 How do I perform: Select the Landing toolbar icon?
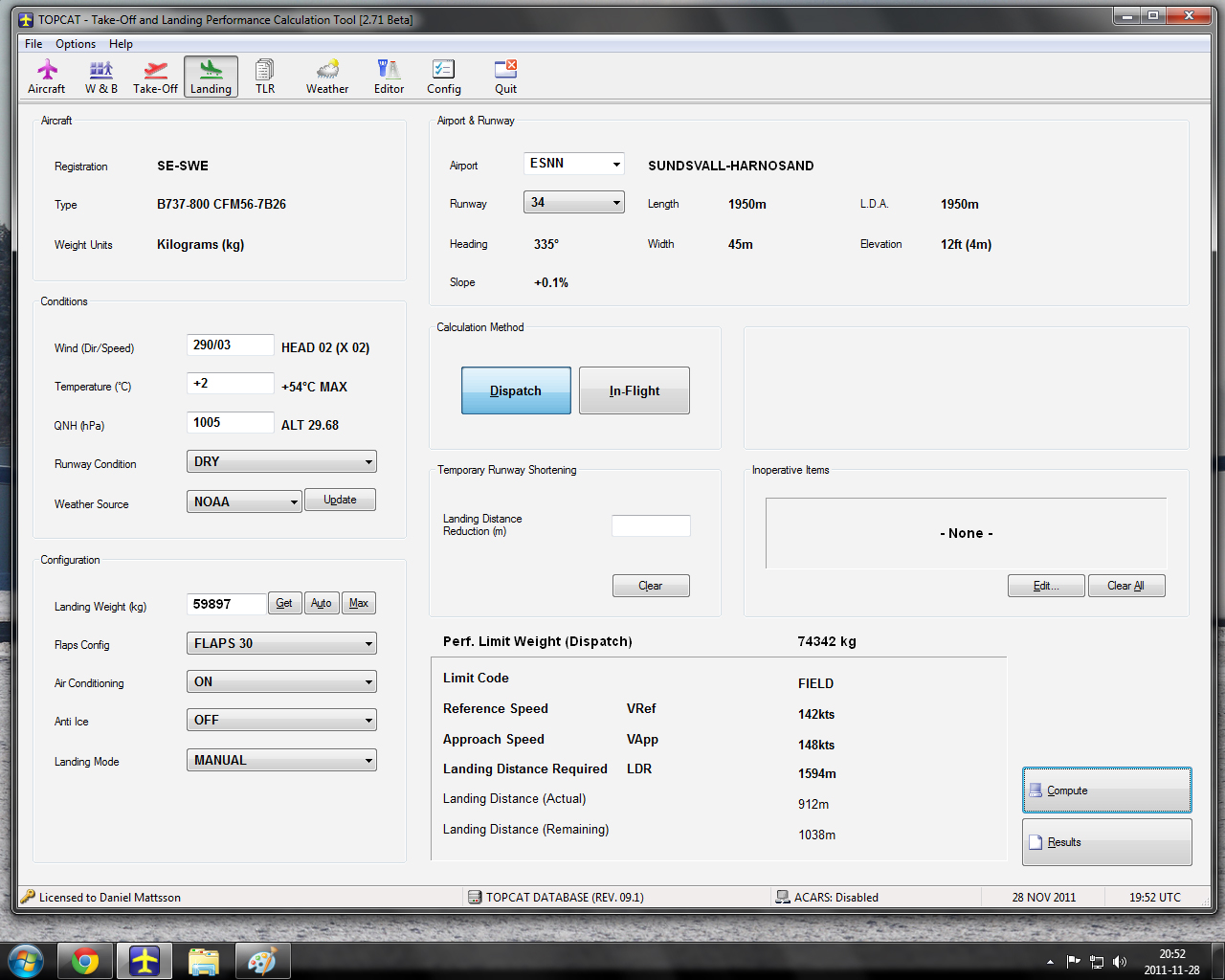point(211,77)
